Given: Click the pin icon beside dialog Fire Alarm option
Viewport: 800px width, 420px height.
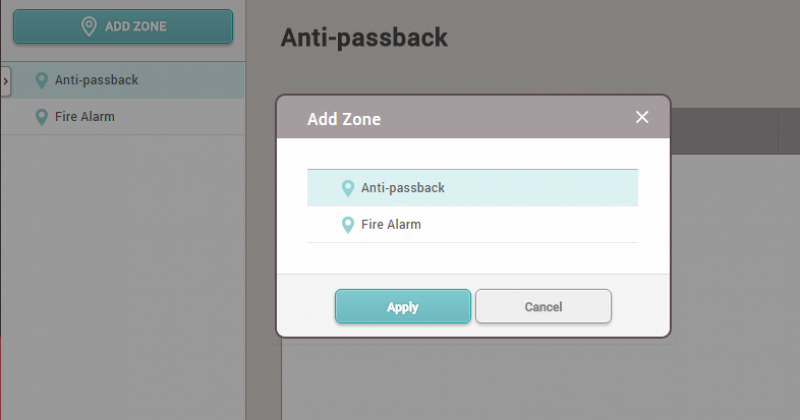Looking at the screenshot, I should tap(348, 225).
